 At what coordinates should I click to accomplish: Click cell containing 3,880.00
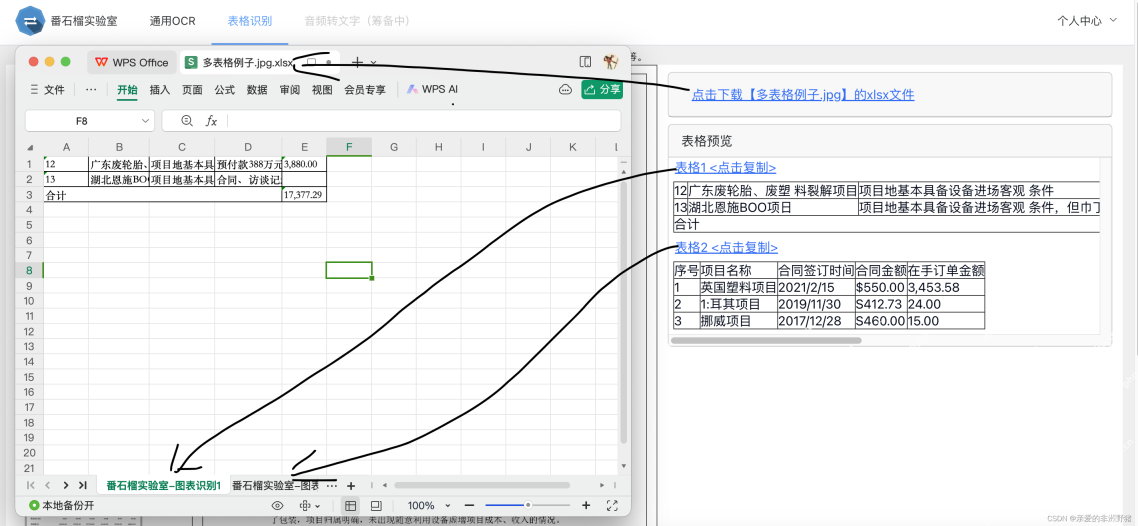click(304, 165)
